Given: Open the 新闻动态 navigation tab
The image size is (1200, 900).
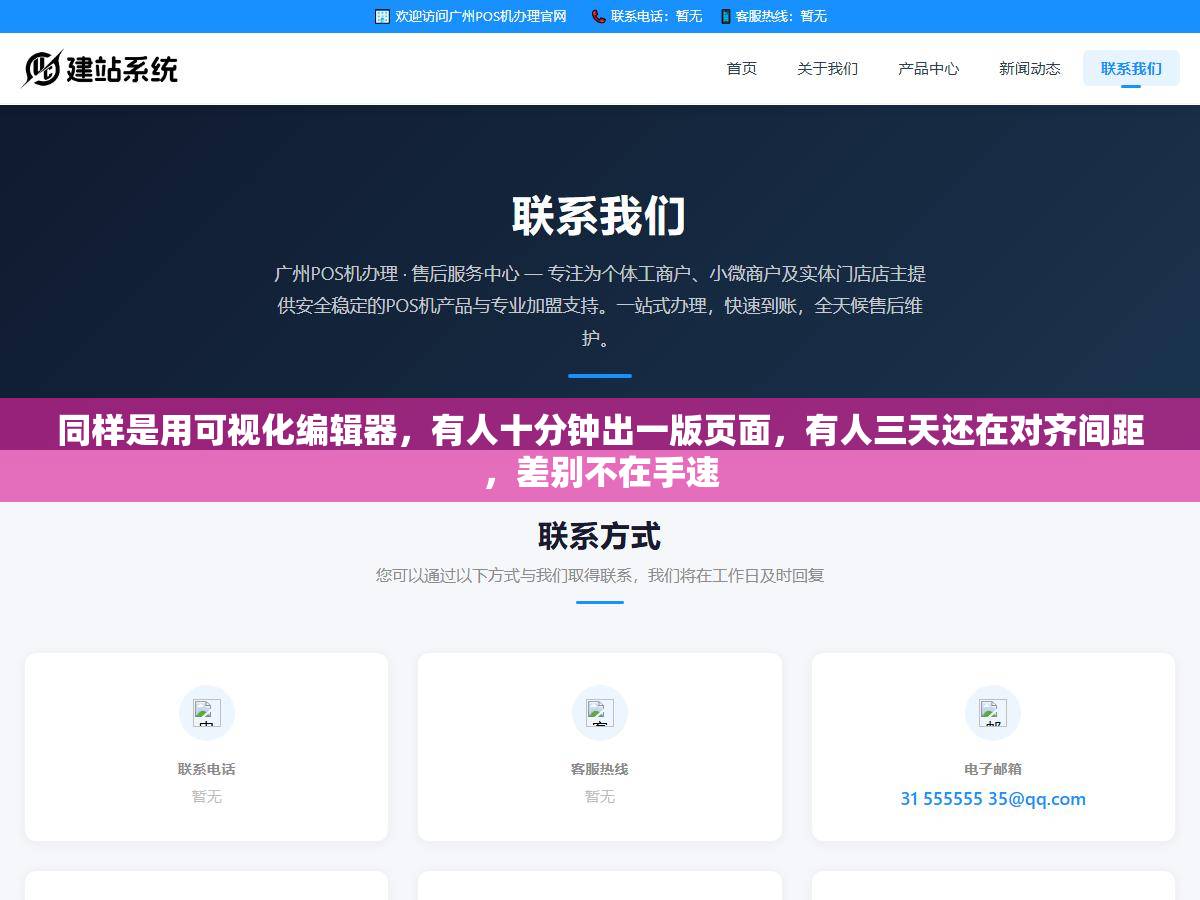Looking at the screenshot, I should [1030, 69].
